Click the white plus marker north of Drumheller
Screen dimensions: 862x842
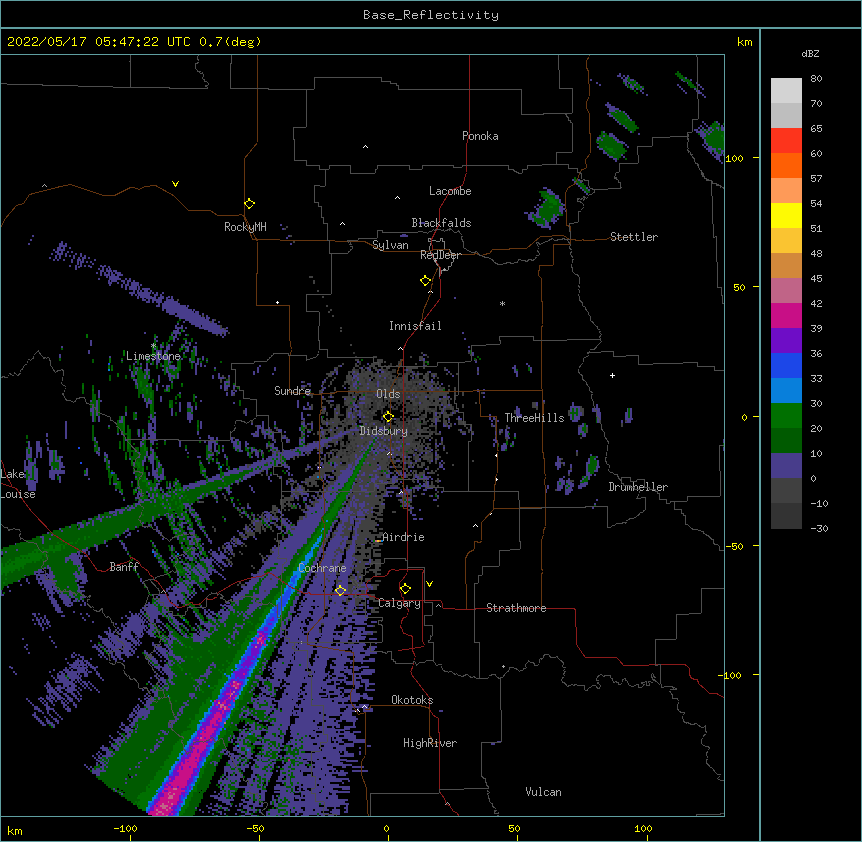click(612, 375)
